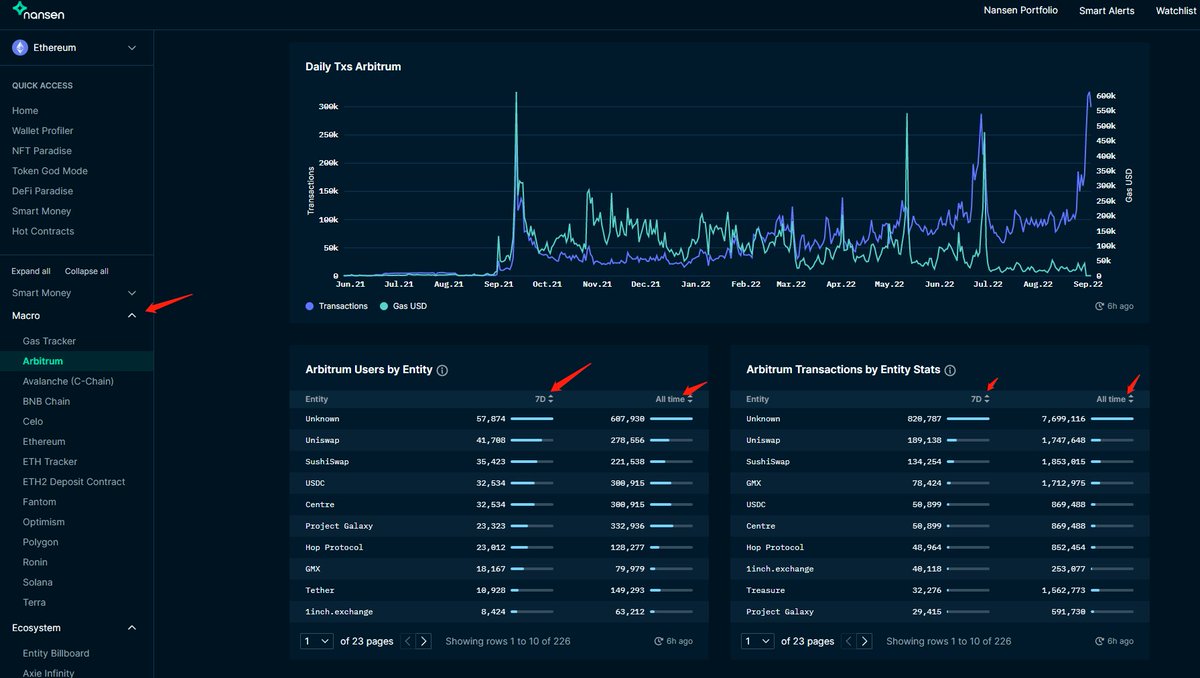Open the Watchlist
The image size is (1200, 678).
[x=1176, y=10]
